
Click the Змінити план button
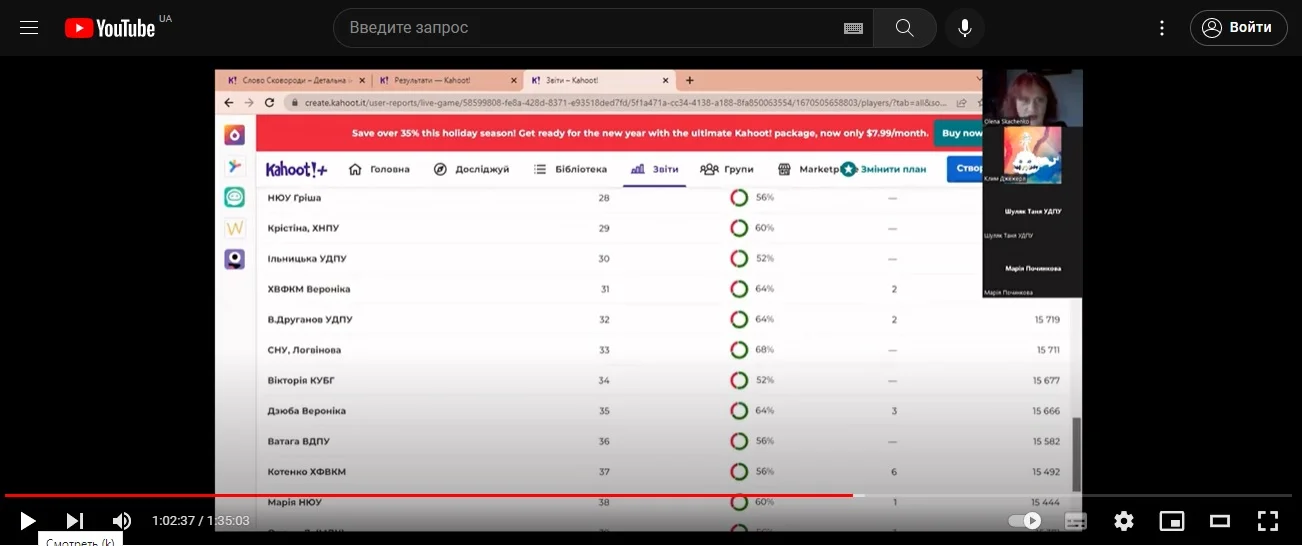click(884, 169)
